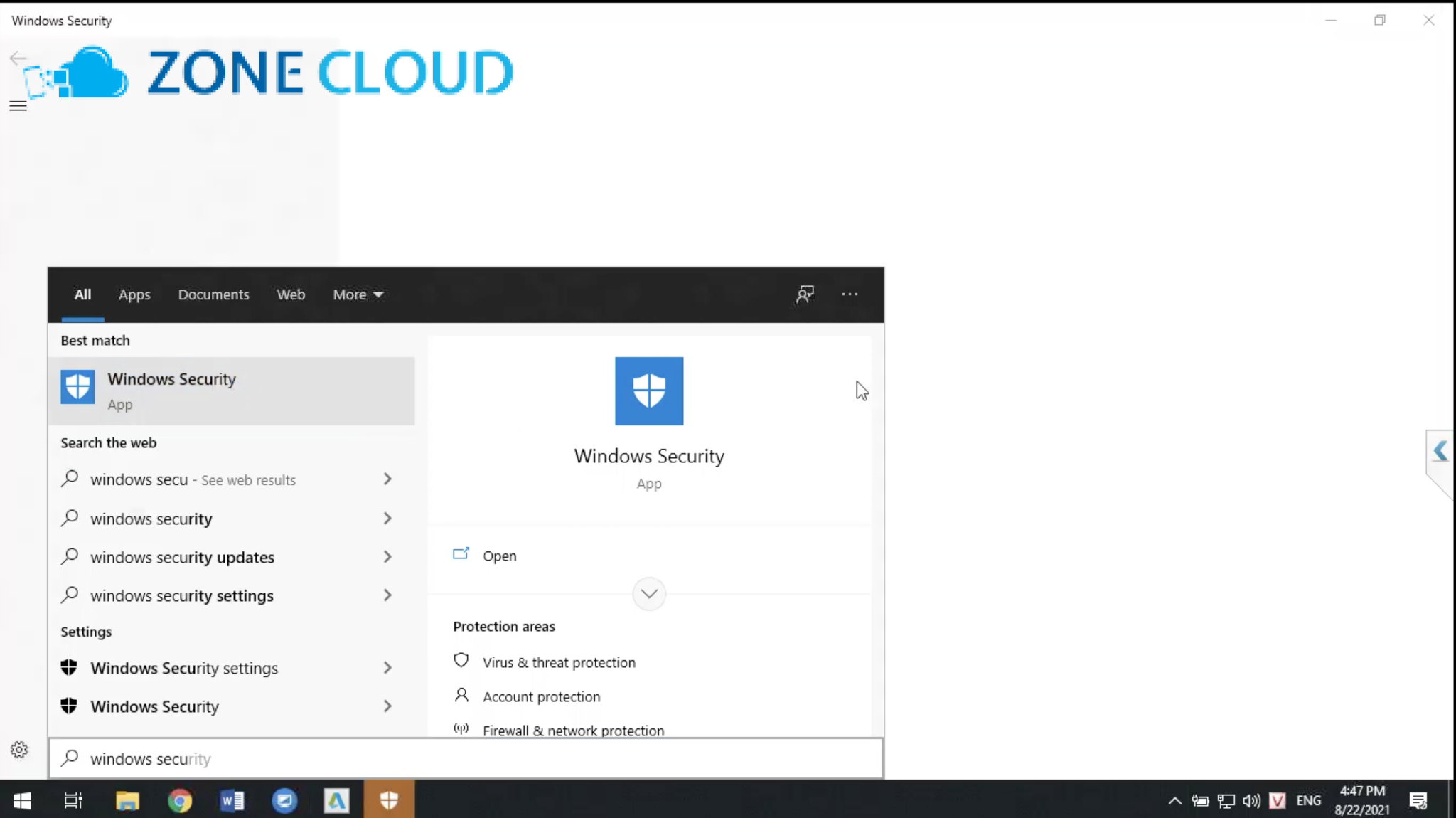This screenshot has width=1456, height=818.
Task: Click the battery tray icon
Action: point(1200,801)
